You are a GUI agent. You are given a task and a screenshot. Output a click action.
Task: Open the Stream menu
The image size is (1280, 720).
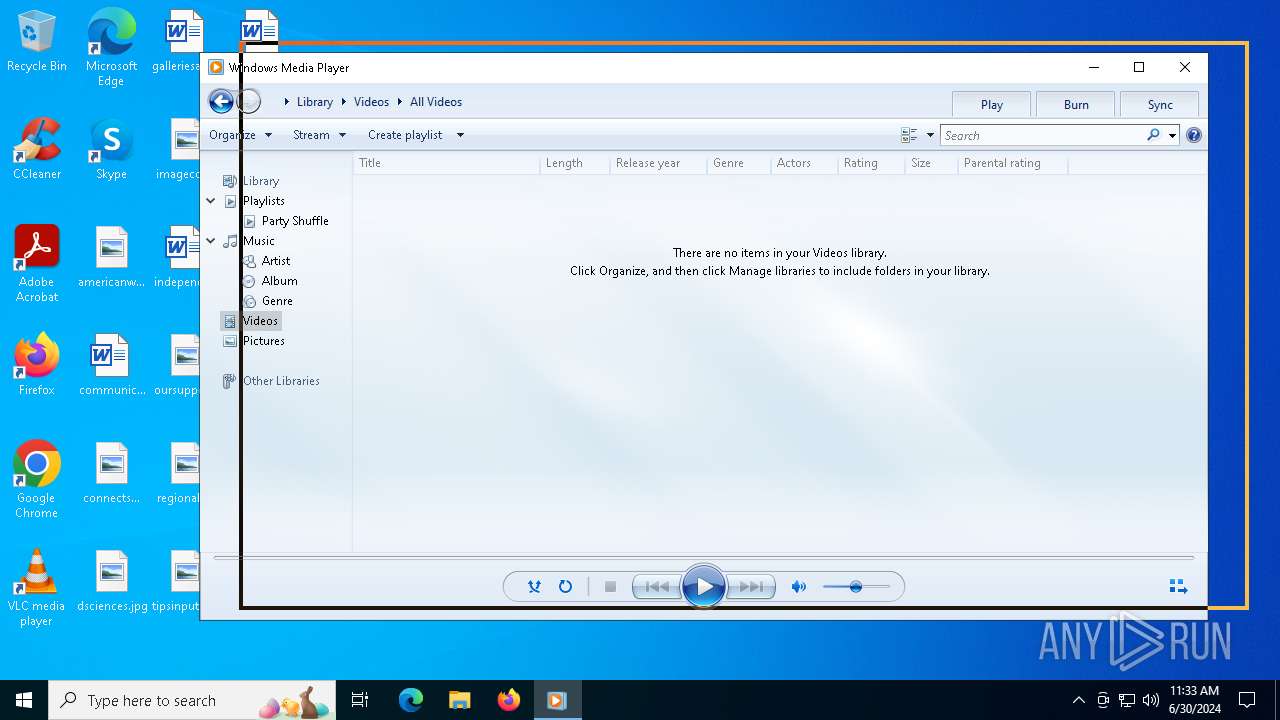pyautogui.click(x=319, y=135)
